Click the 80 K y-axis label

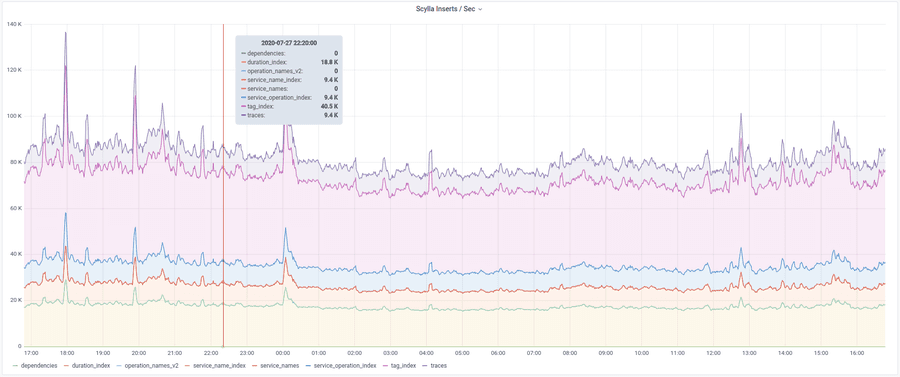15,162
